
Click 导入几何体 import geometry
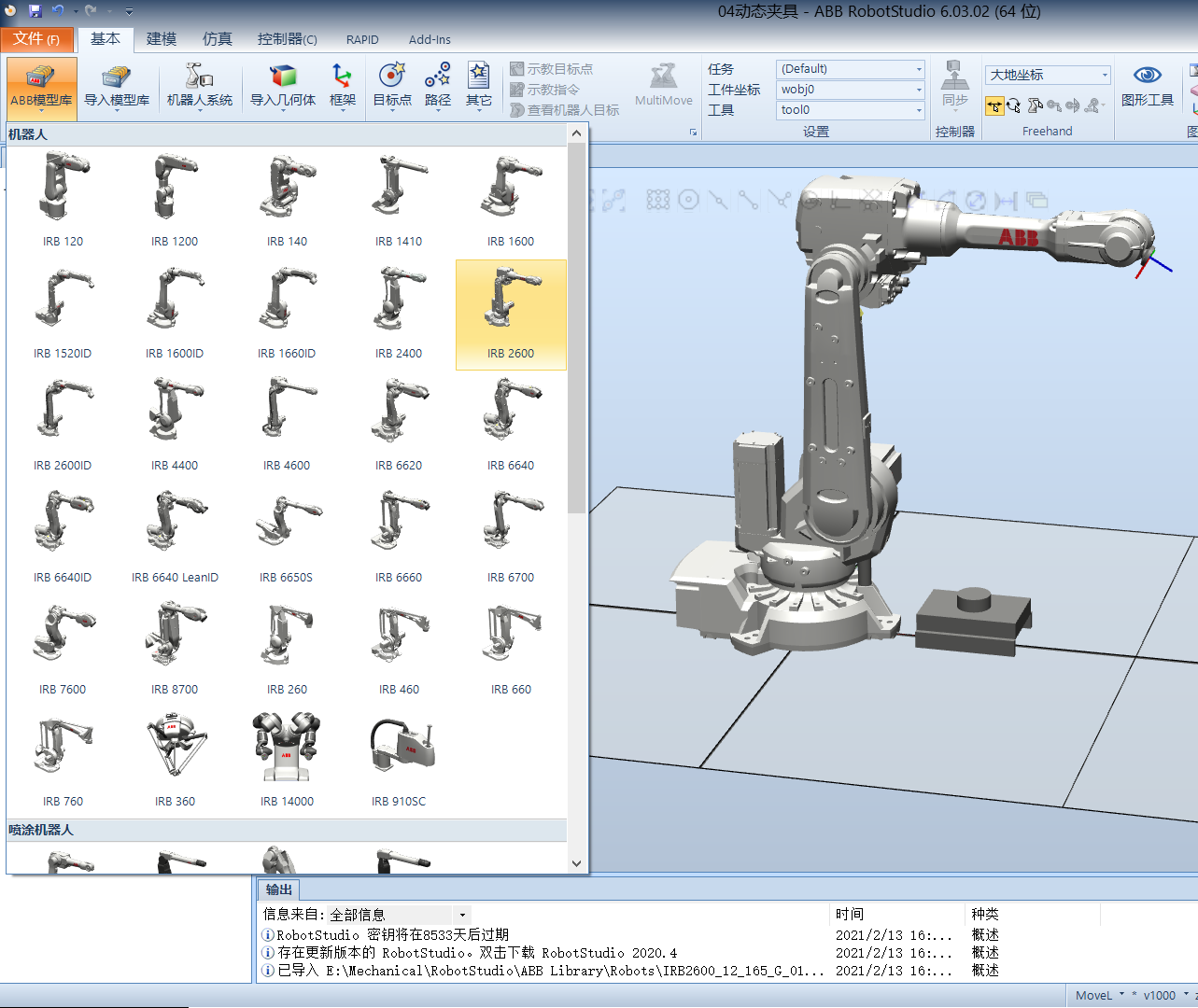point(283,89)
